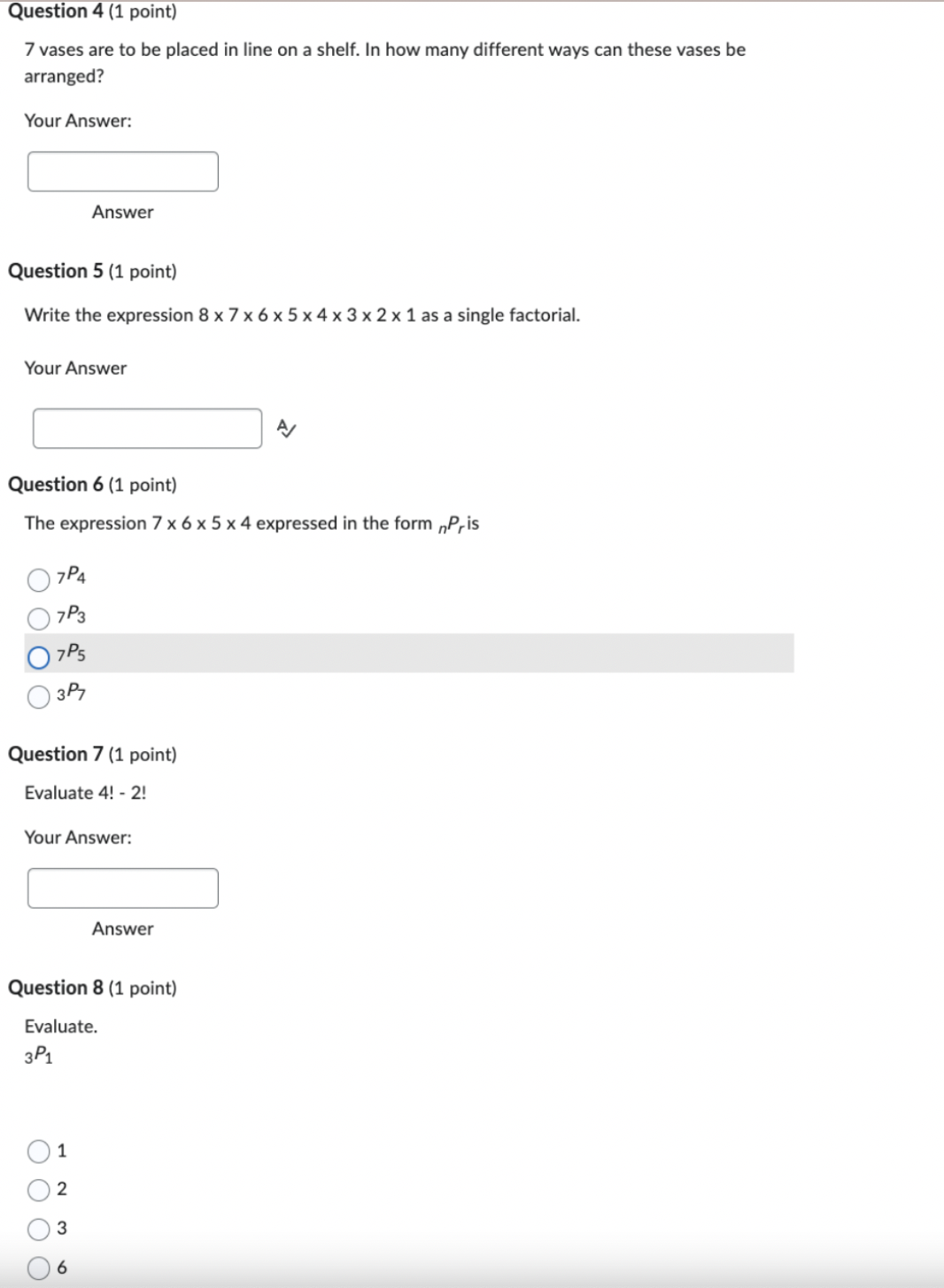The image size is (944, 1288).
Task: Pick the 3P7 answer choice
Action: pos(39,696)
